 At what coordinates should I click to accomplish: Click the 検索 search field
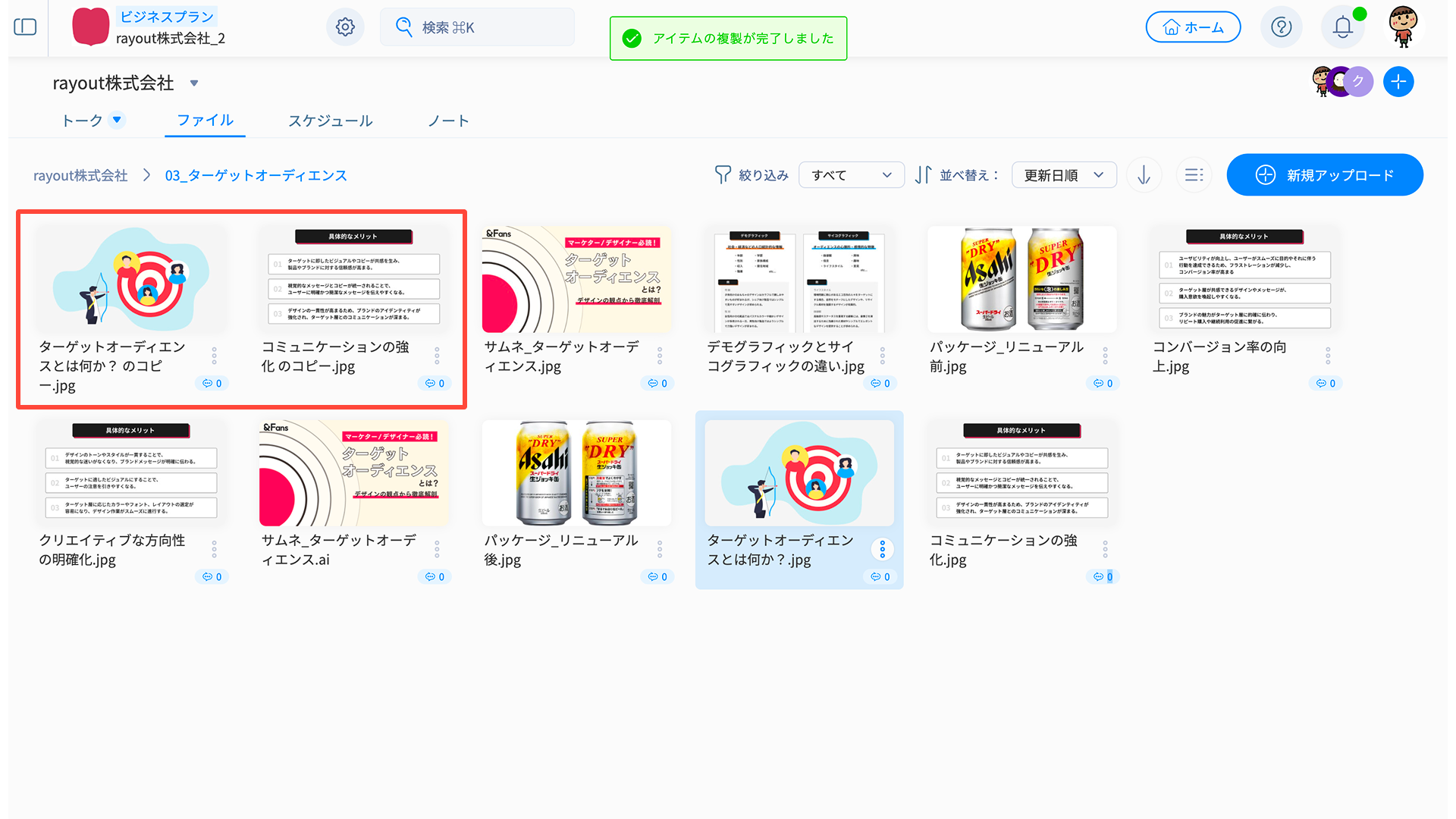coord(478,27)
